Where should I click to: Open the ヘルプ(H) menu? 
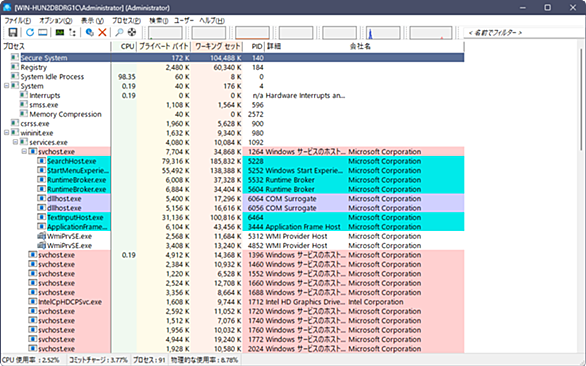pos(212,21)
